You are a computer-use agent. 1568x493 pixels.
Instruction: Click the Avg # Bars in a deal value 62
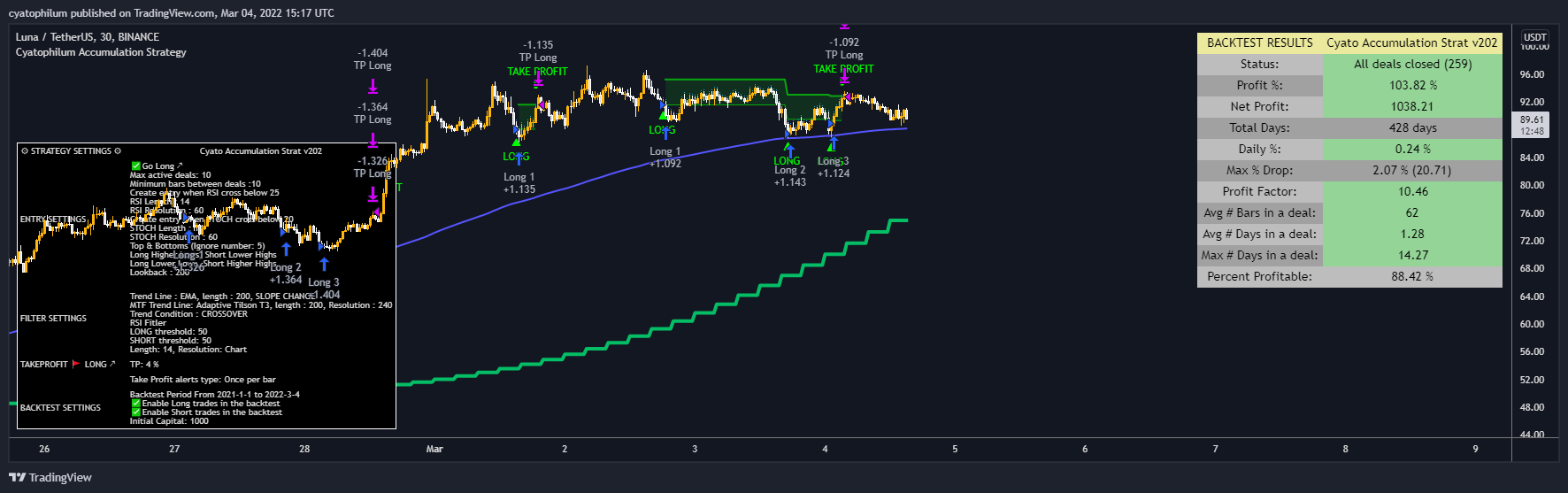[1412, 212]
